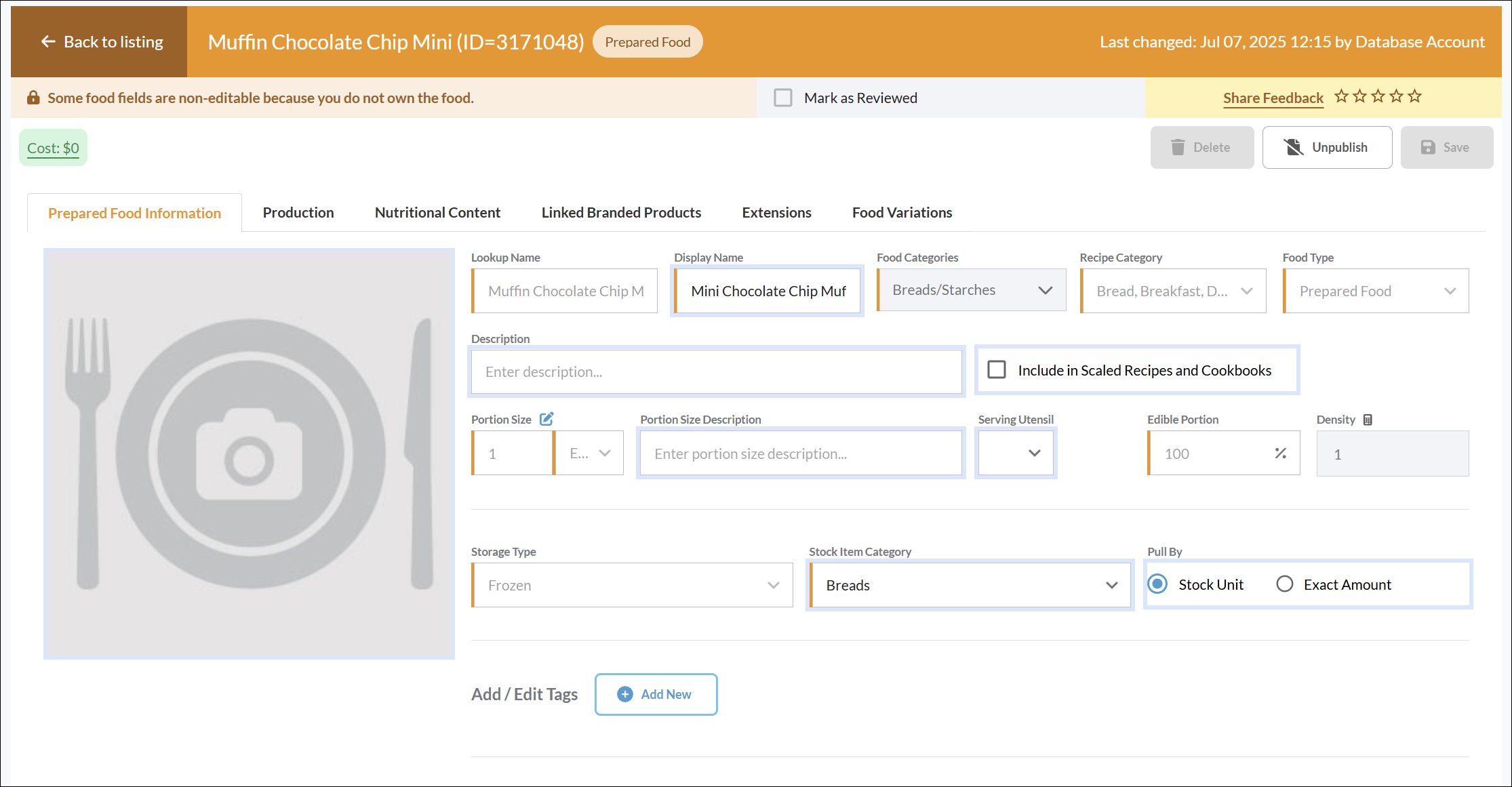Click the plus icon on Add New
Image resolution: width=1512 pixels, height=787 pixels.
coord(625,694)
